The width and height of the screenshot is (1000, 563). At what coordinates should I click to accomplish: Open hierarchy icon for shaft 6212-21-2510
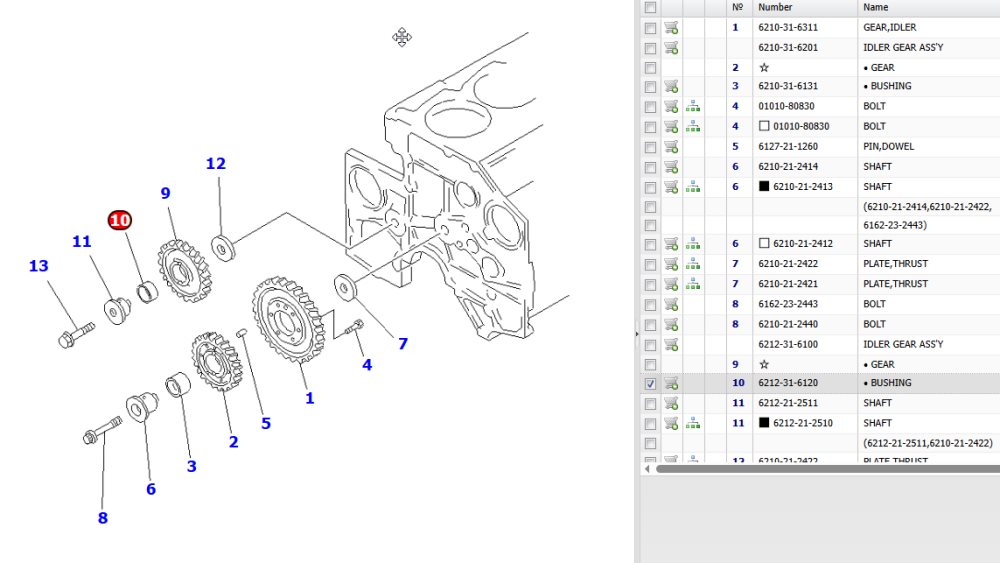pos(693,423)
